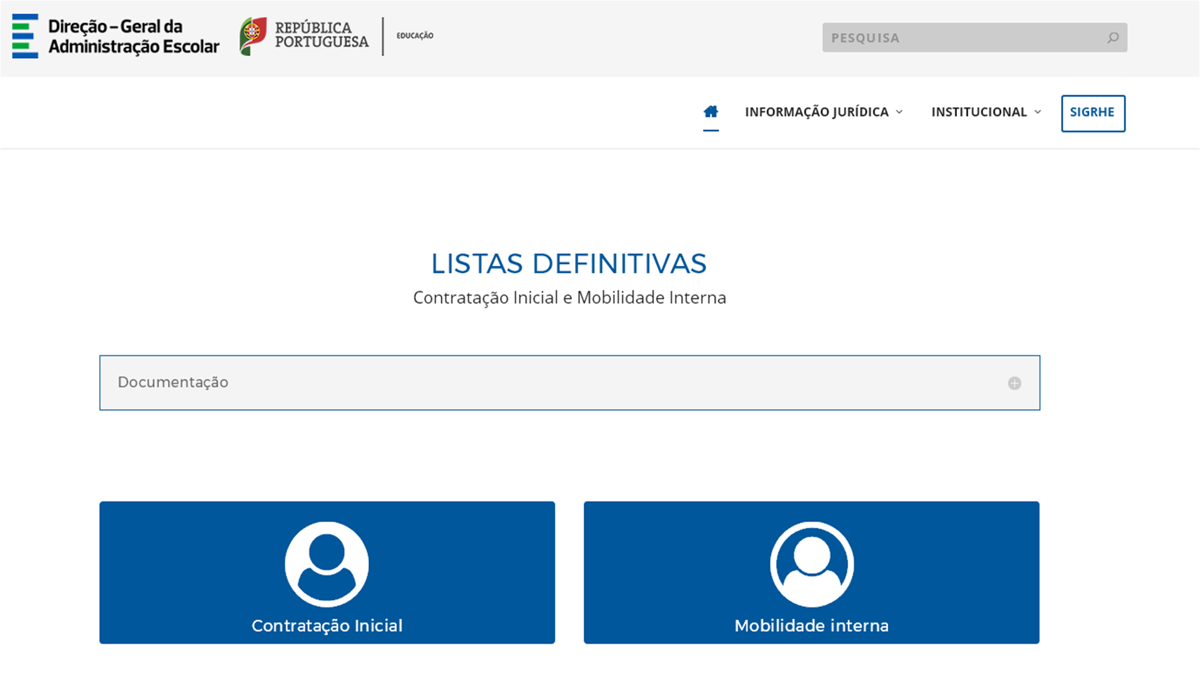Go to home via house icon

pyautogui.click(x=711, y=112)
